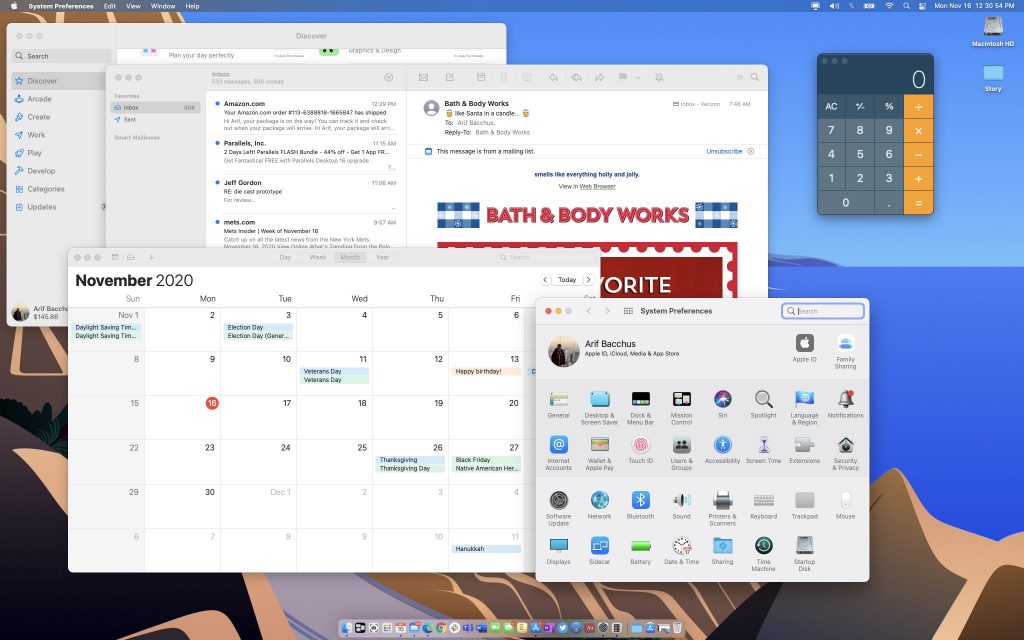Image resolution: width=1024 pixels, height=640 pixels.
Task: Click the Get Mail envelope icon in Mail
Action: (423, 77)
